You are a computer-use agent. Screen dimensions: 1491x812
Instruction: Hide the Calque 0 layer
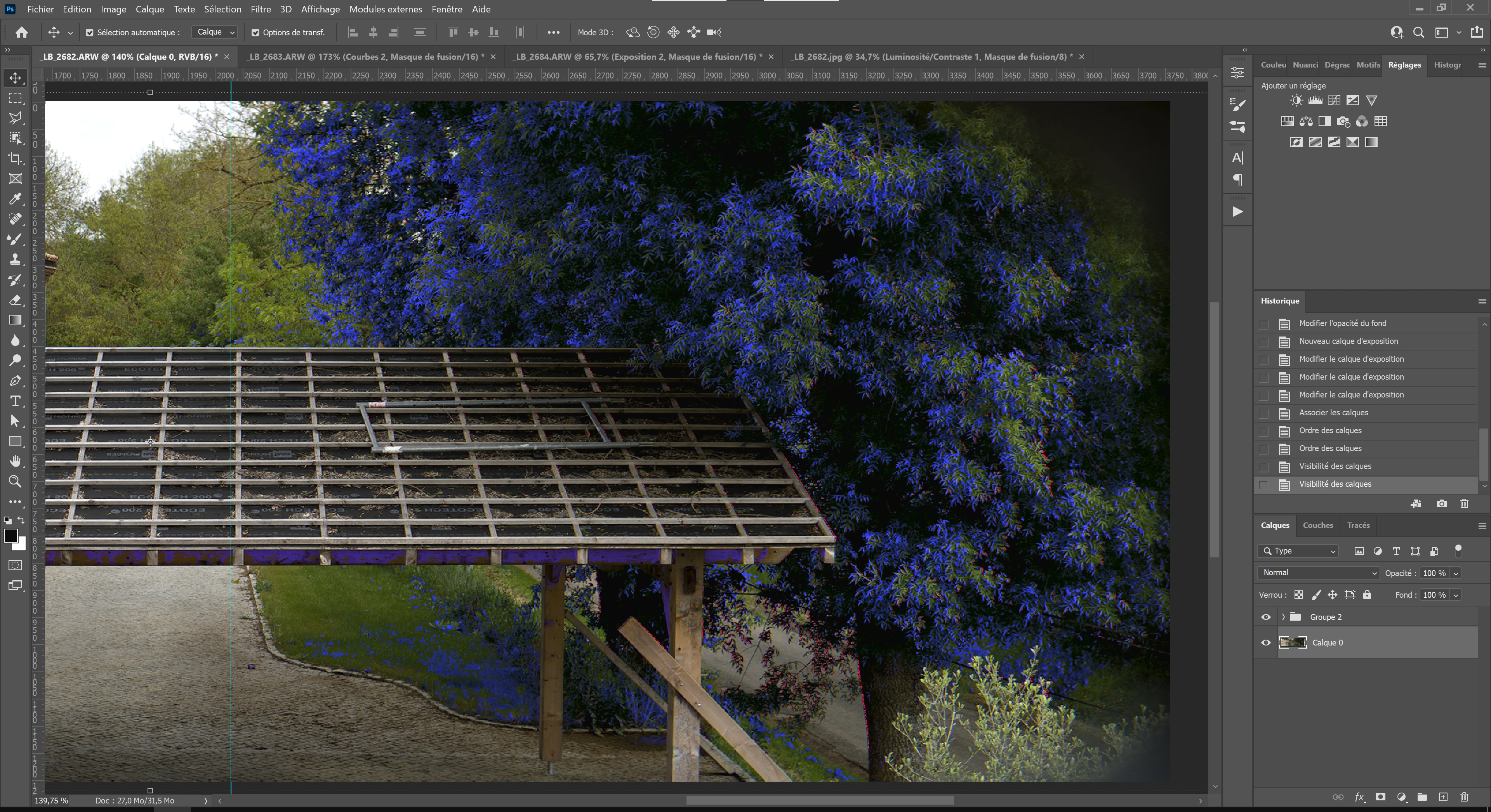tap(1266, 642)
